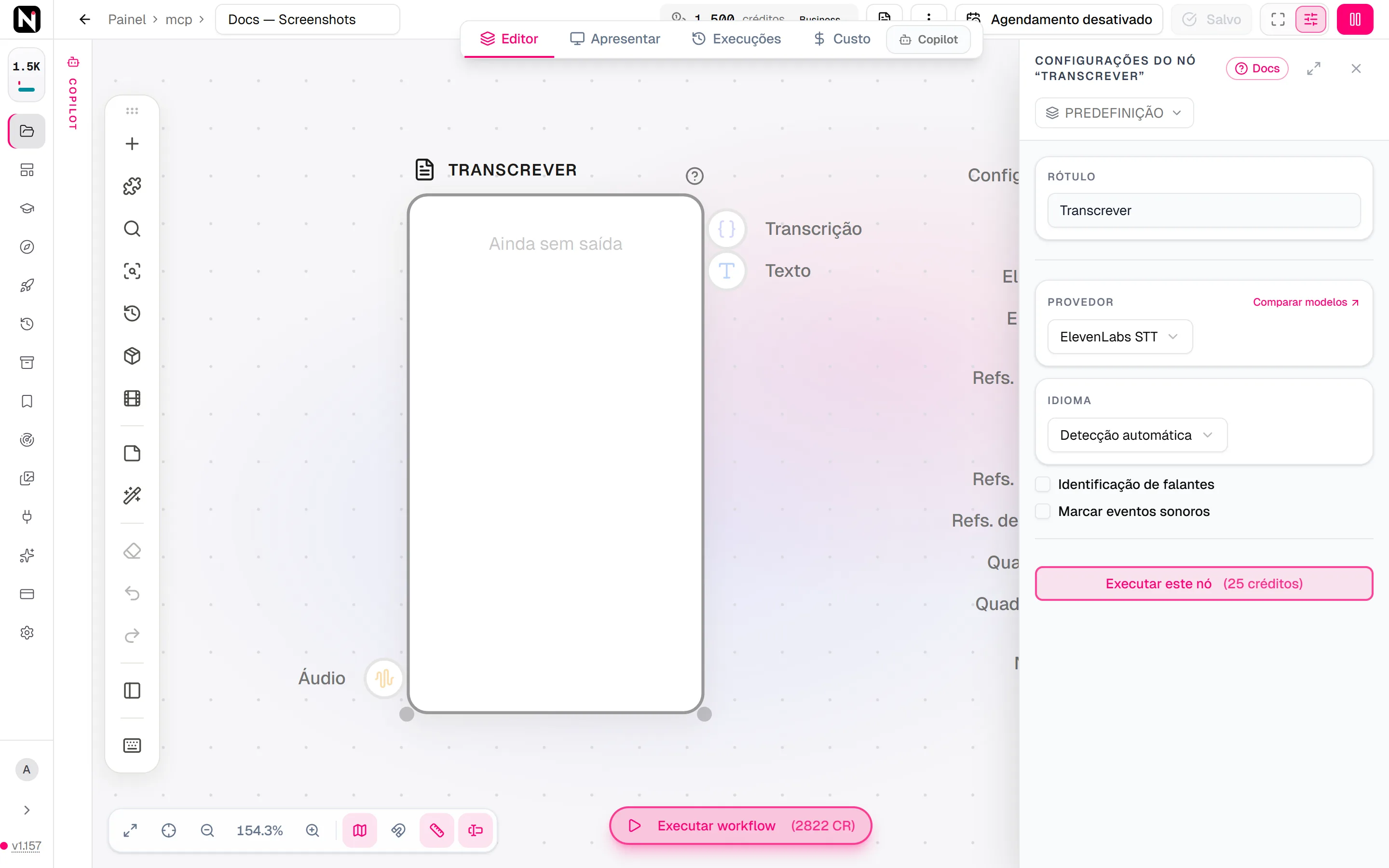Click the Agendamento desativado button
This screenshot has width=1389, height=868.
(x=1059, y=19)
